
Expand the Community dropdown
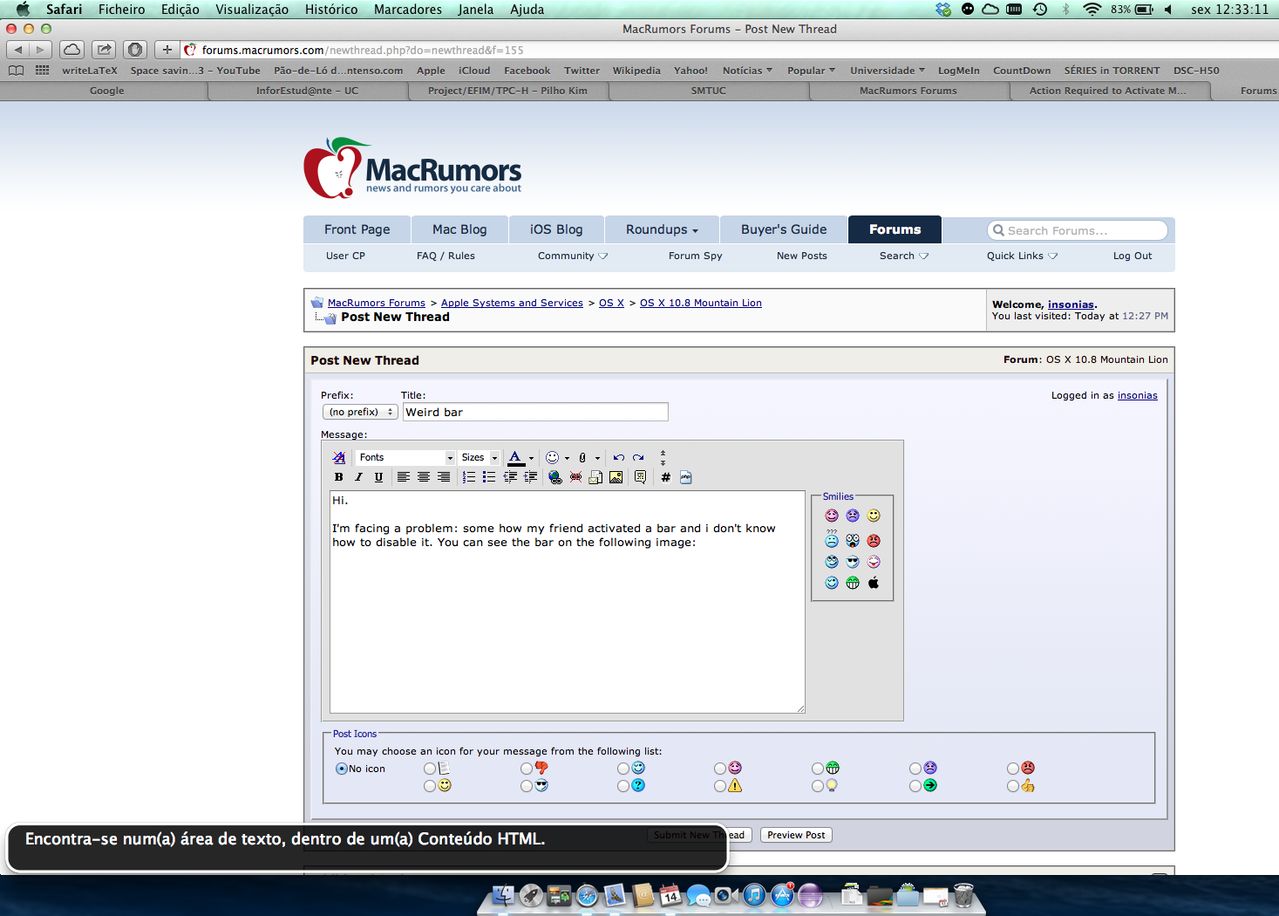[573, 256]
